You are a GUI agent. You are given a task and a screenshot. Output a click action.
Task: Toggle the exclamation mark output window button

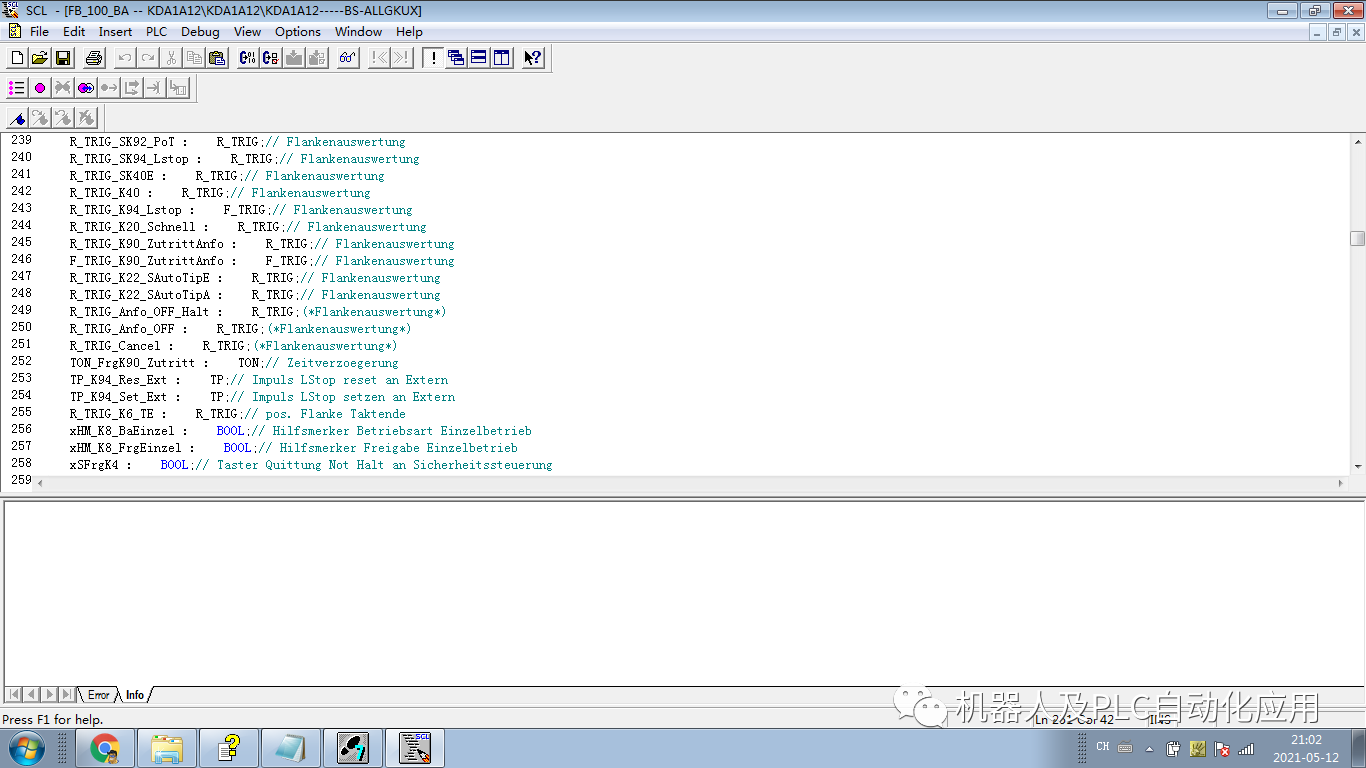(x=432, y=58)
